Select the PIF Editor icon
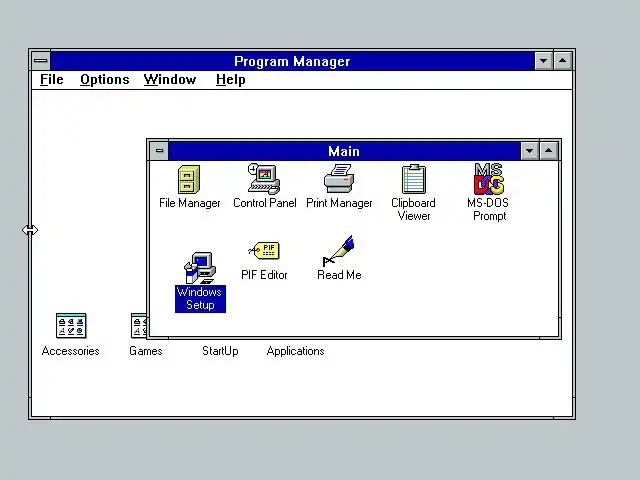This screenshot has width=640, height=480. [x=264, y=250]
